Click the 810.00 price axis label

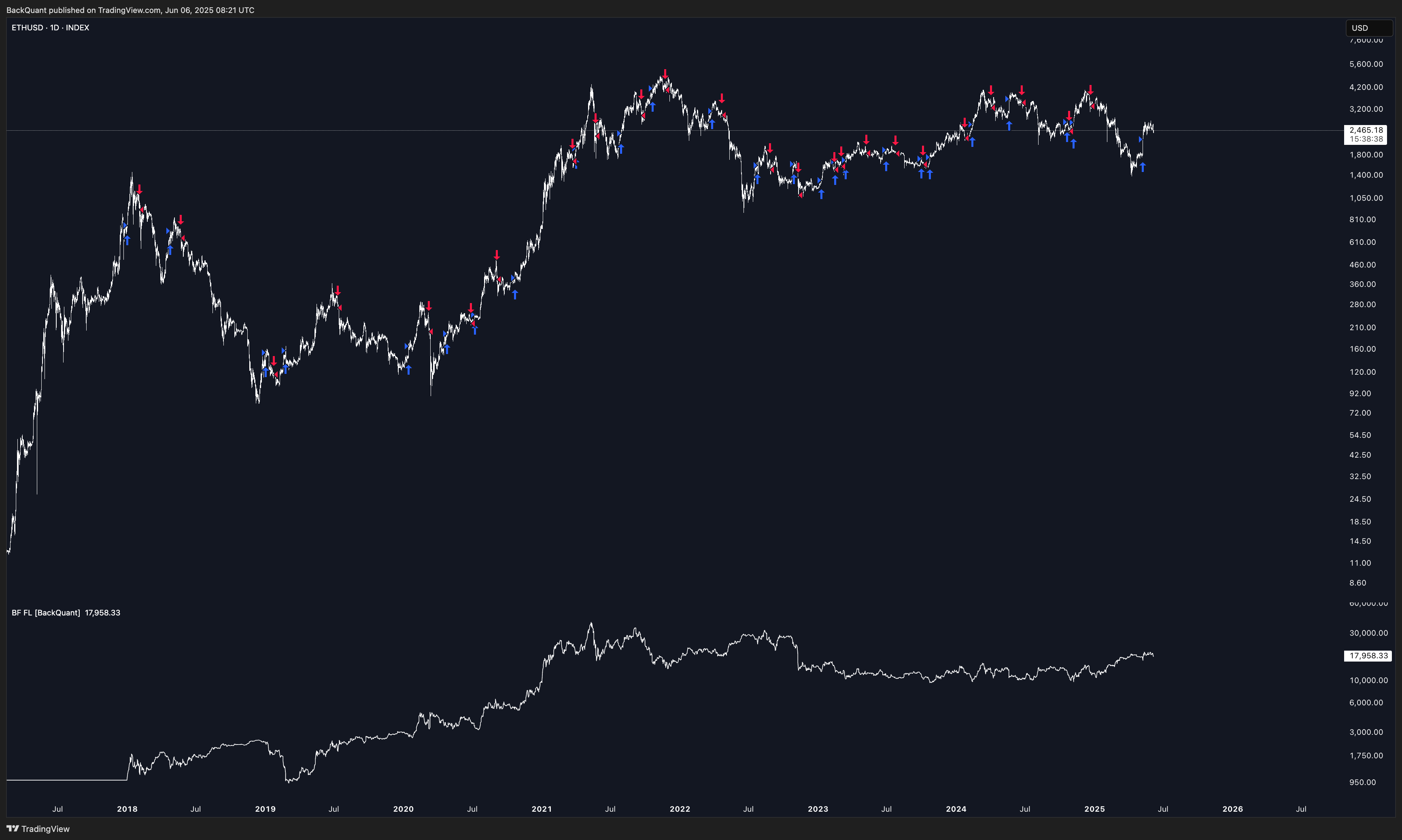(x=1362, y=219)
